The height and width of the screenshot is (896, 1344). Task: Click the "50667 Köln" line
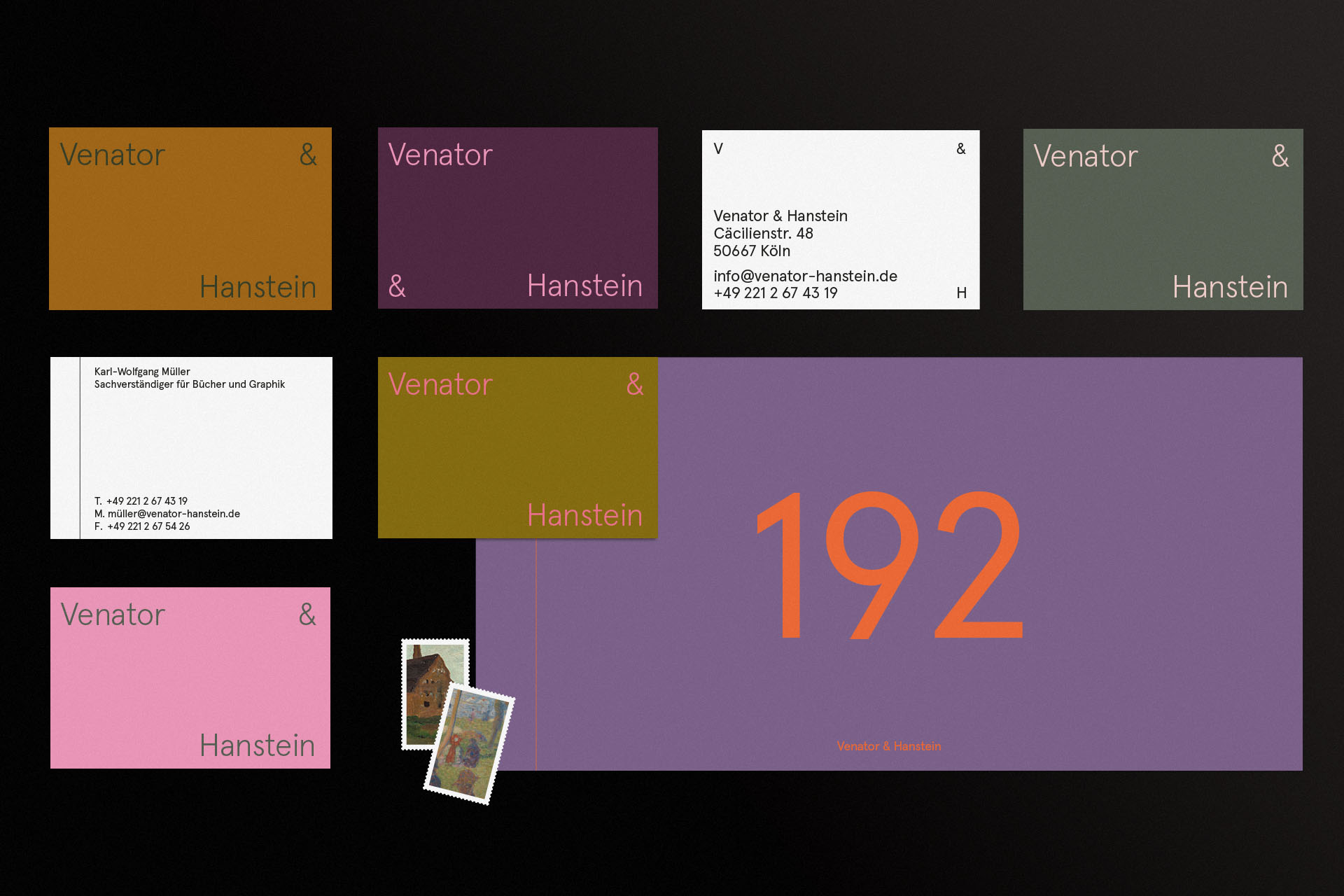(752, 251)
